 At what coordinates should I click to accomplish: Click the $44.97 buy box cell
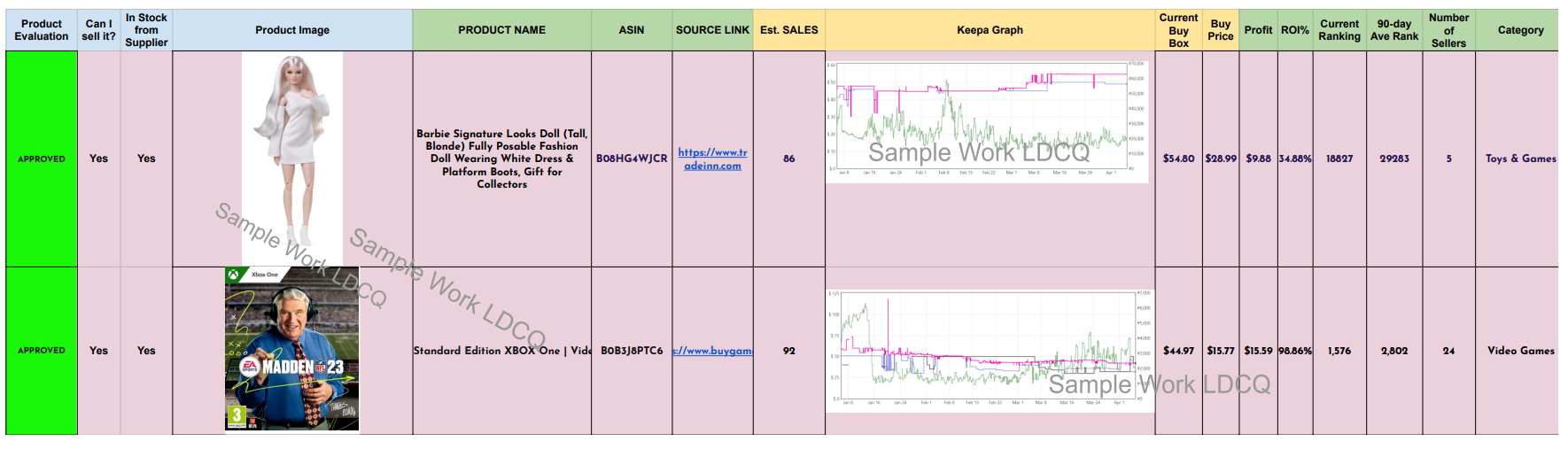(1179, 351)
